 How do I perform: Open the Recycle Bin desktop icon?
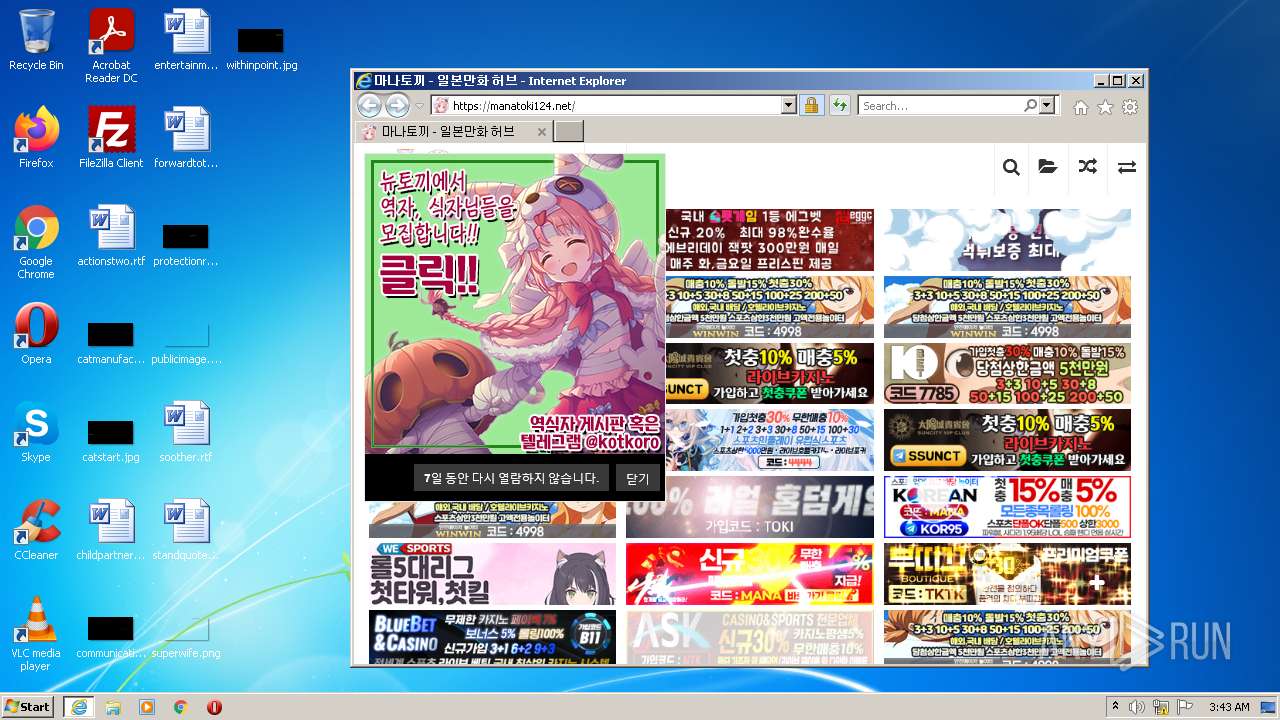(36, 40)
